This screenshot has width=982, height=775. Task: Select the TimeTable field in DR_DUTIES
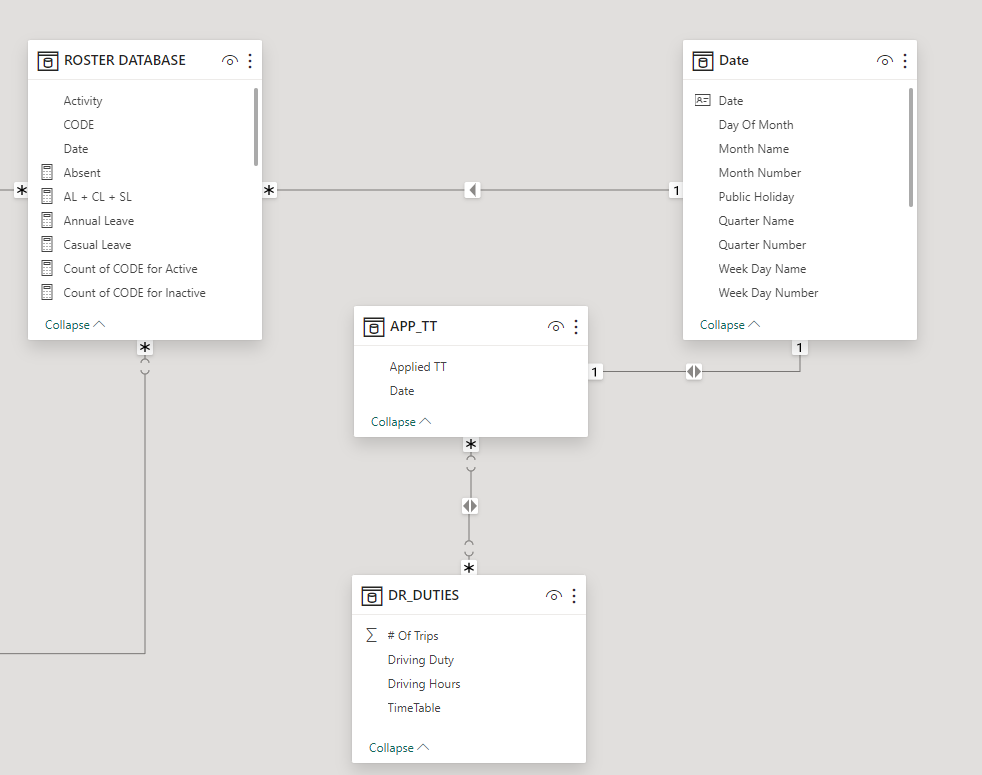pyautogui.click(x=414, y=708)
